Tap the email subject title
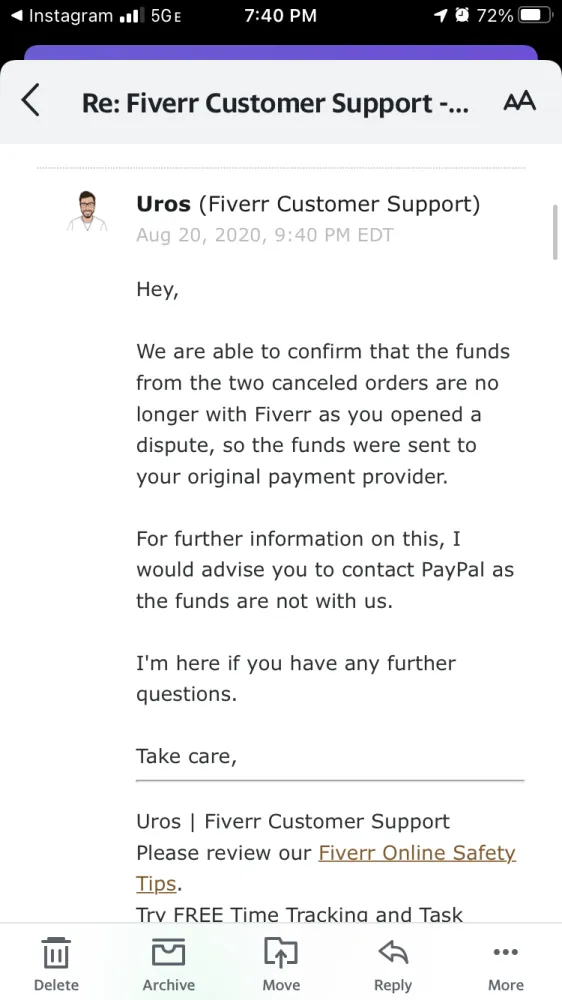562x1000 pixels. [x=275, y=103]
